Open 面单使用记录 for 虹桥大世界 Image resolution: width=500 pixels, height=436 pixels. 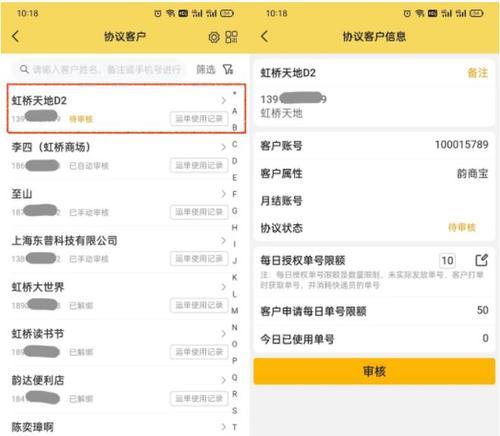199,305
